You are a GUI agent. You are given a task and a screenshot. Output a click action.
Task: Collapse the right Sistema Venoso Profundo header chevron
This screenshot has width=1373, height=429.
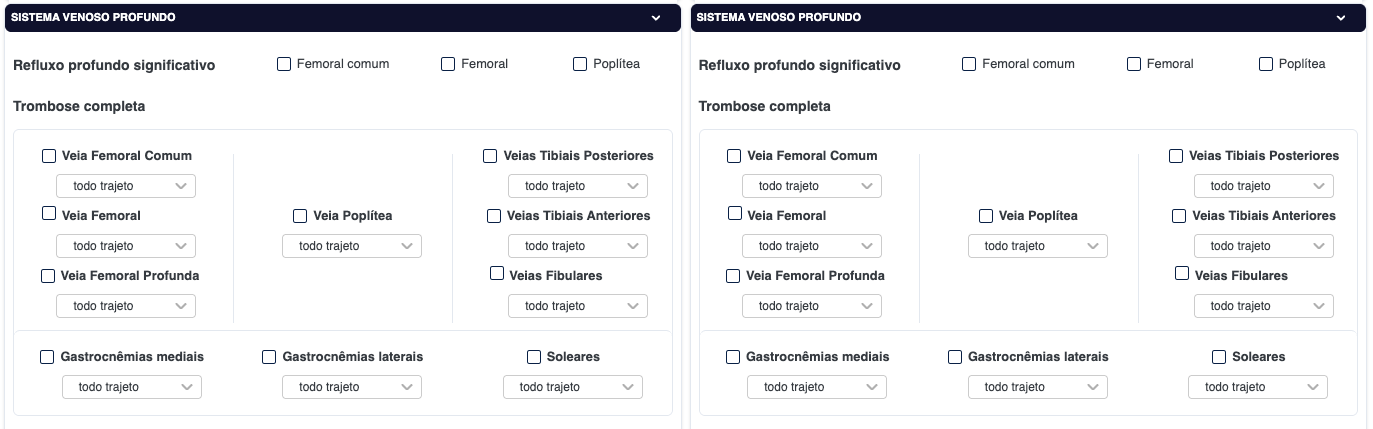(x=1342, y=18)
